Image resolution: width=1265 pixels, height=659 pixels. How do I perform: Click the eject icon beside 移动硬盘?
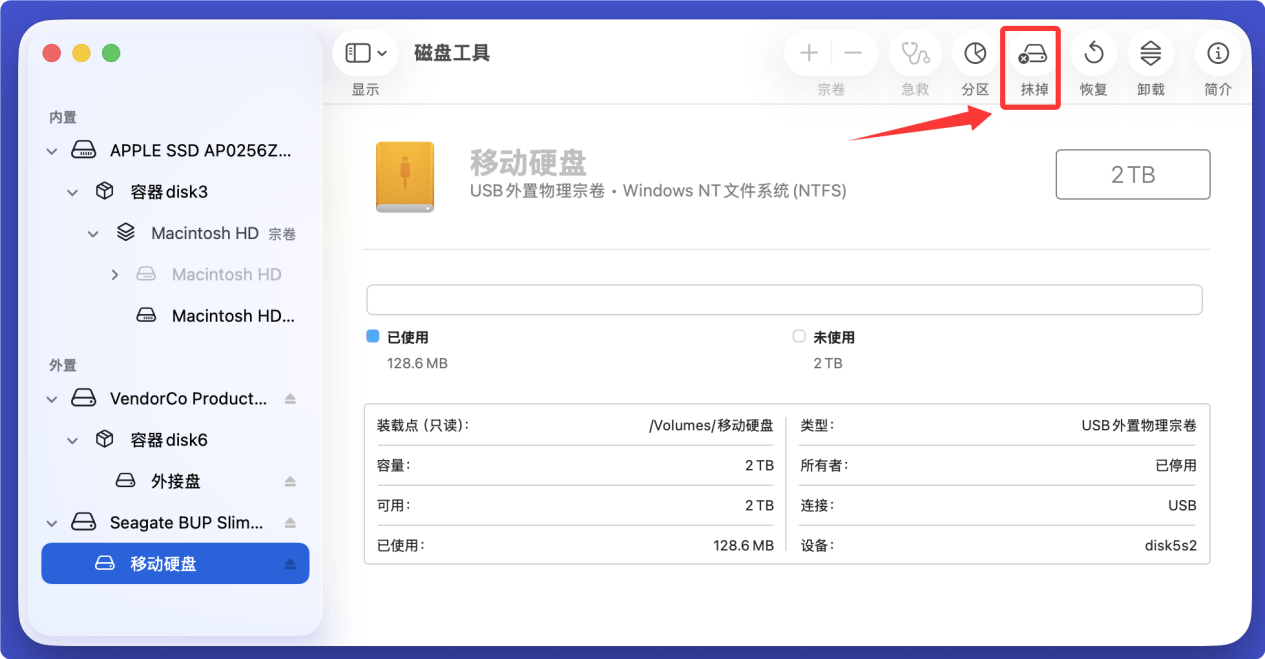point(292,563)
